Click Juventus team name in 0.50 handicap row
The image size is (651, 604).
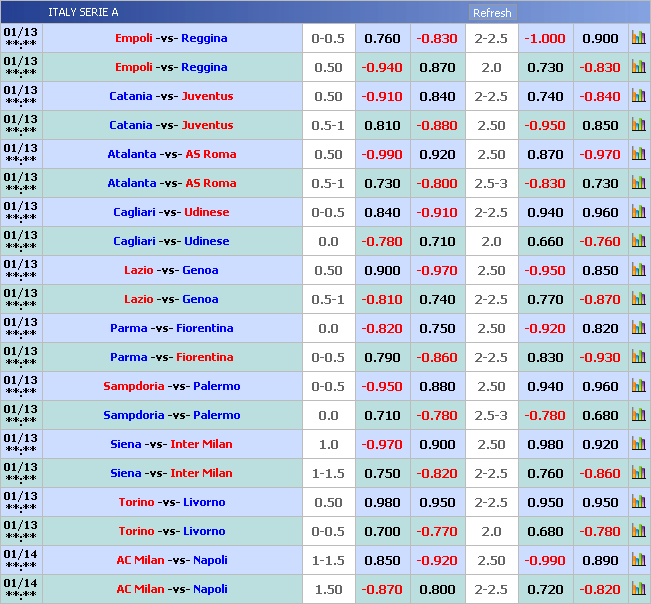click(207, 96)
